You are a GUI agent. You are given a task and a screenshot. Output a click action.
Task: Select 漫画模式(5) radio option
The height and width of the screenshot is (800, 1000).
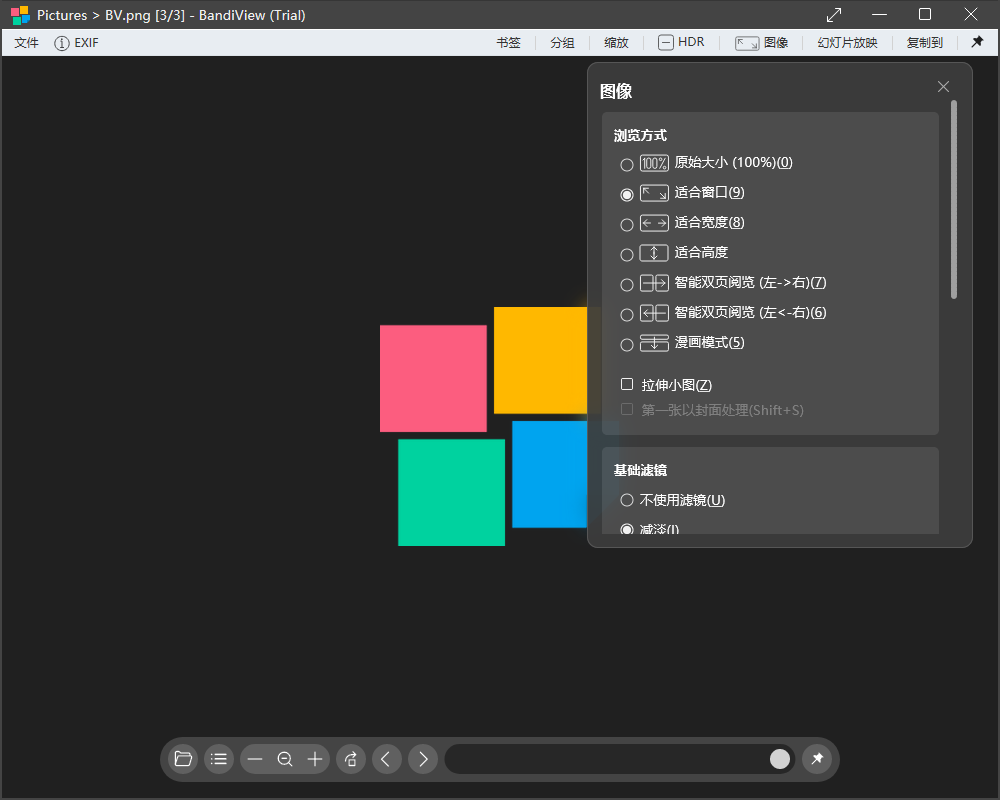(627, 344)
